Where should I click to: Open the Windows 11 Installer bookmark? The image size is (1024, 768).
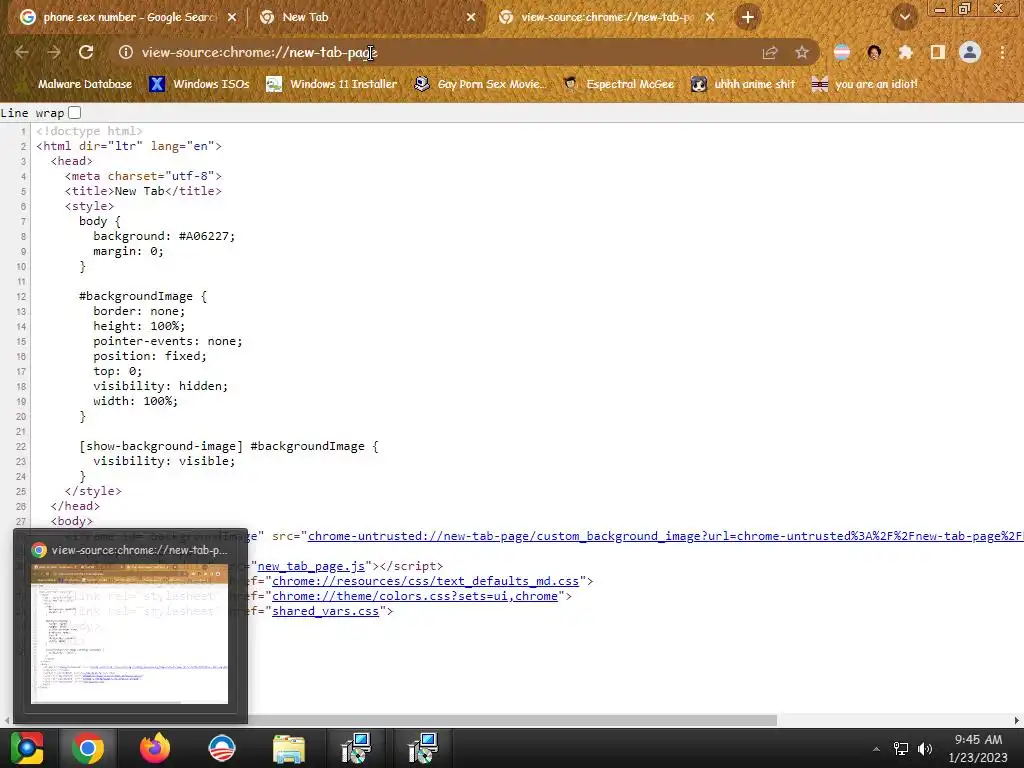click(332, 84)
